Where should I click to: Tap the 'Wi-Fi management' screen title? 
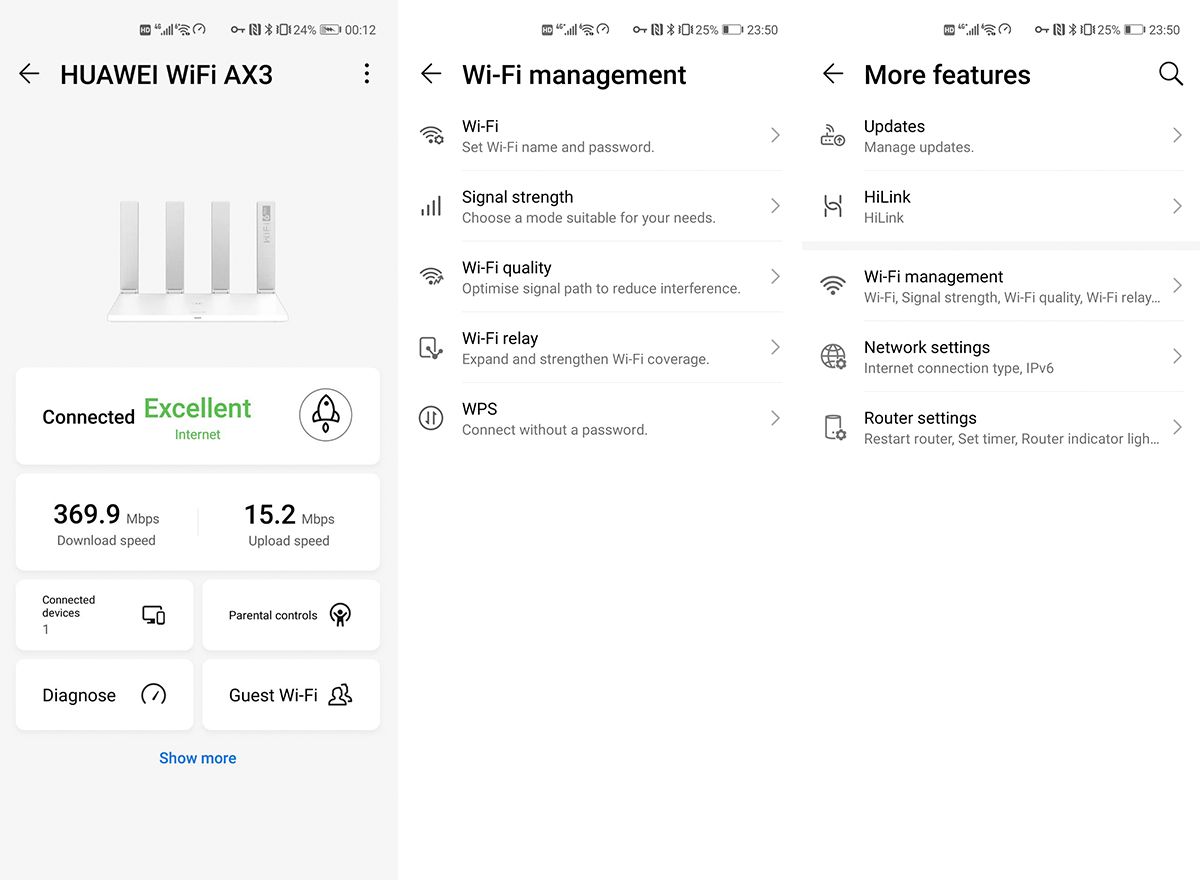(574, 74)
